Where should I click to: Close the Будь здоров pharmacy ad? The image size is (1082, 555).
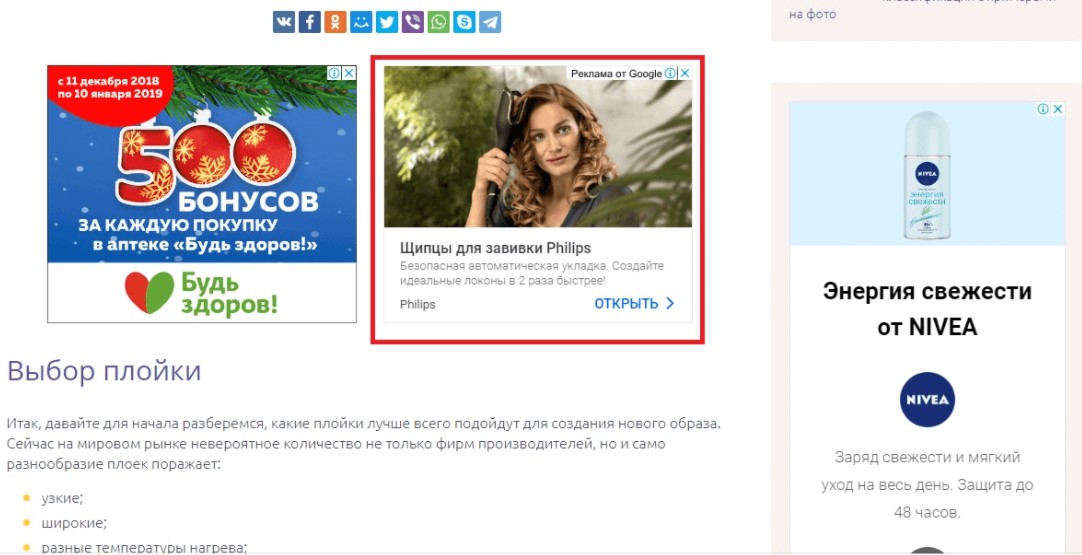(349, 72)
